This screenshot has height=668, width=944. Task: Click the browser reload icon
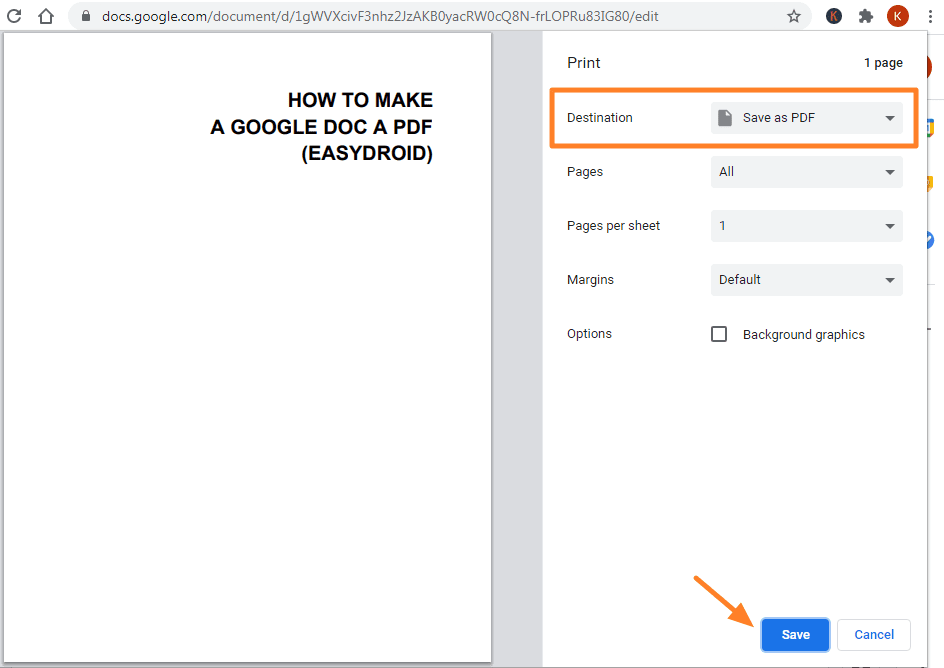tap(14, 16)
